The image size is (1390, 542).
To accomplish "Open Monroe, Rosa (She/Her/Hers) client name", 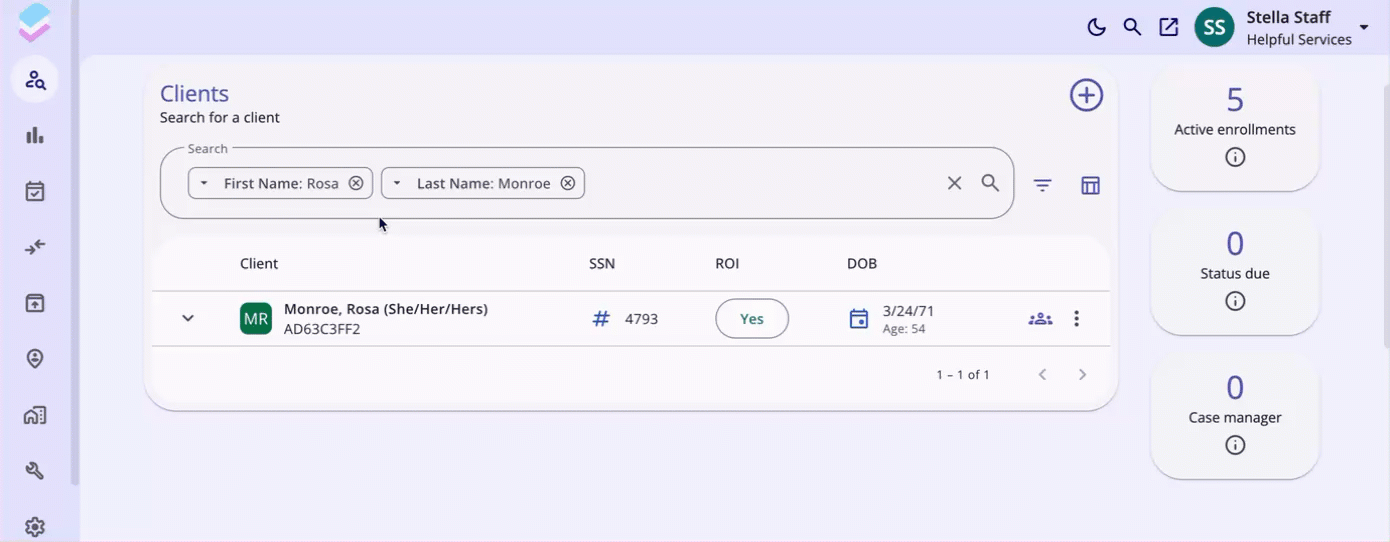I will pyautogui.click(x=386, y=309).
